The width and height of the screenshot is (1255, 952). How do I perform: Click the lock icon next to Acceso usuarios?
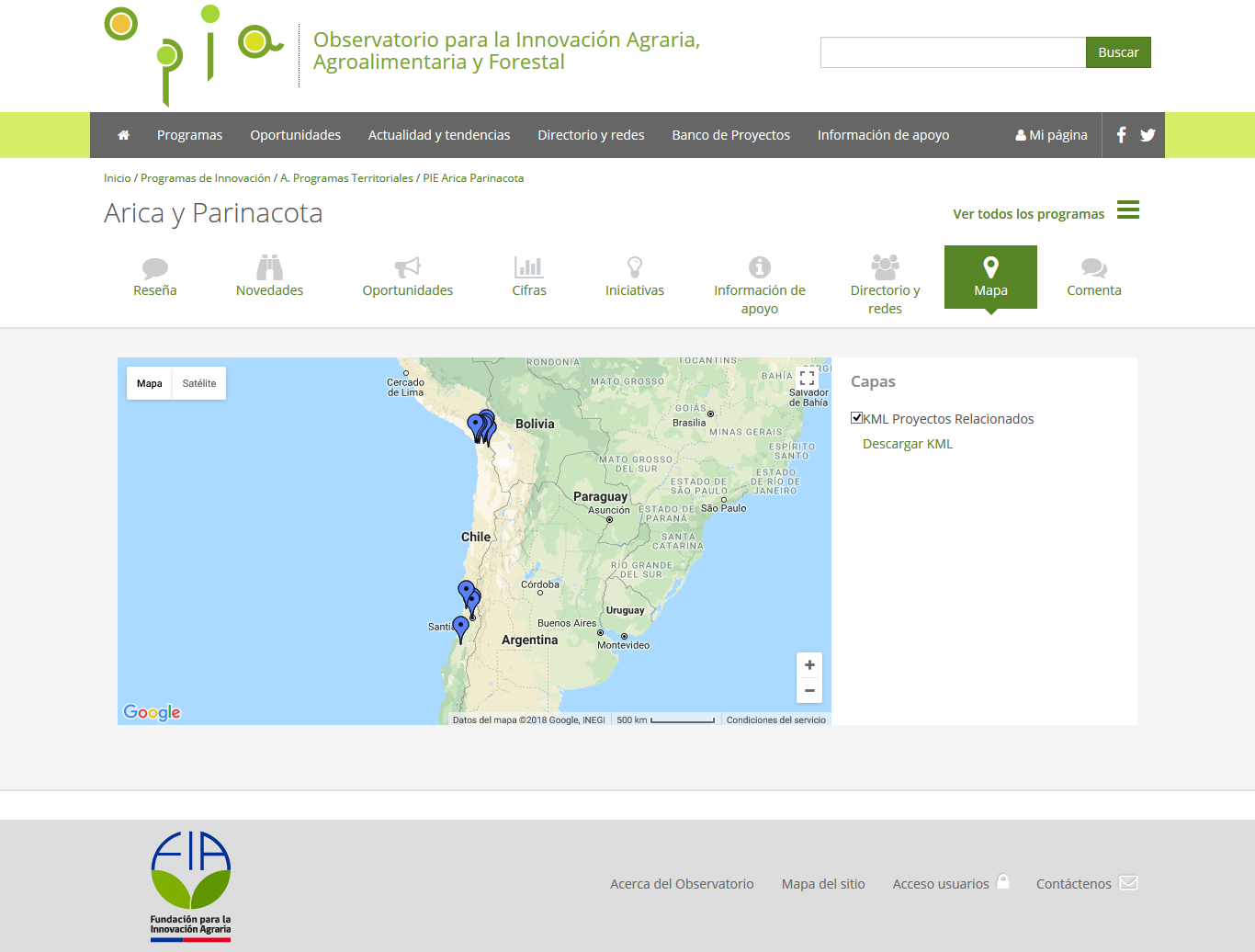[x=1003, y=882]
